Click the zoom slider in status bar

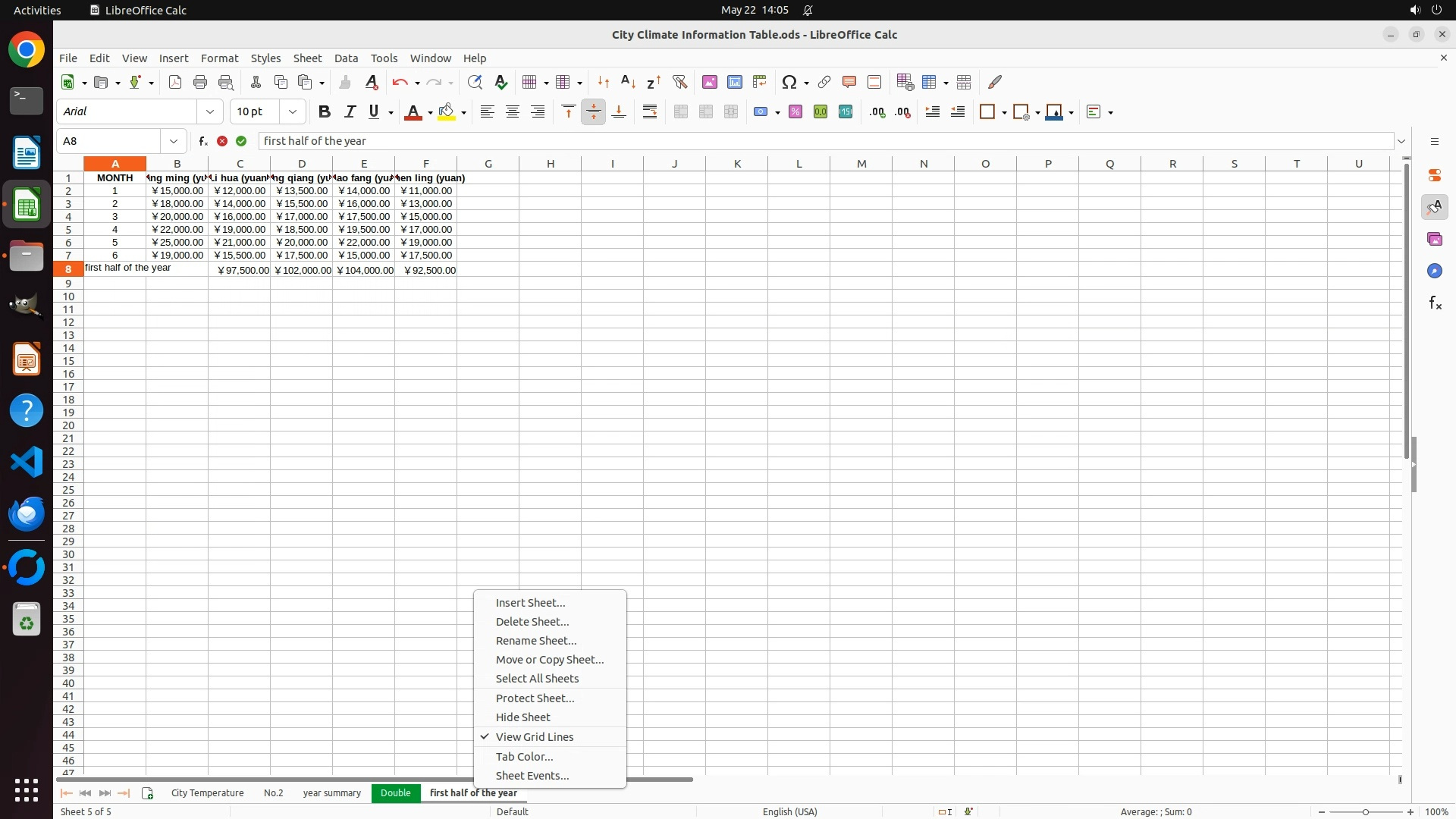(x=1366, y=812)
